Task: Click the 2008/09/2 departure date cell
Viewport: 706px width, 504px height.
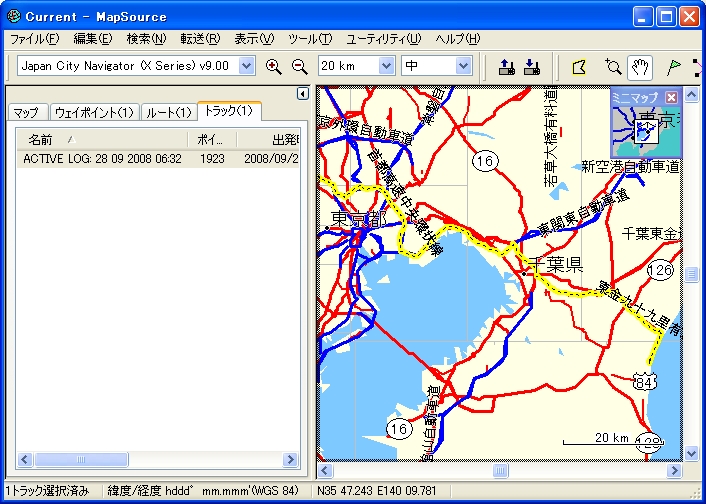Action: coord(271,159)
